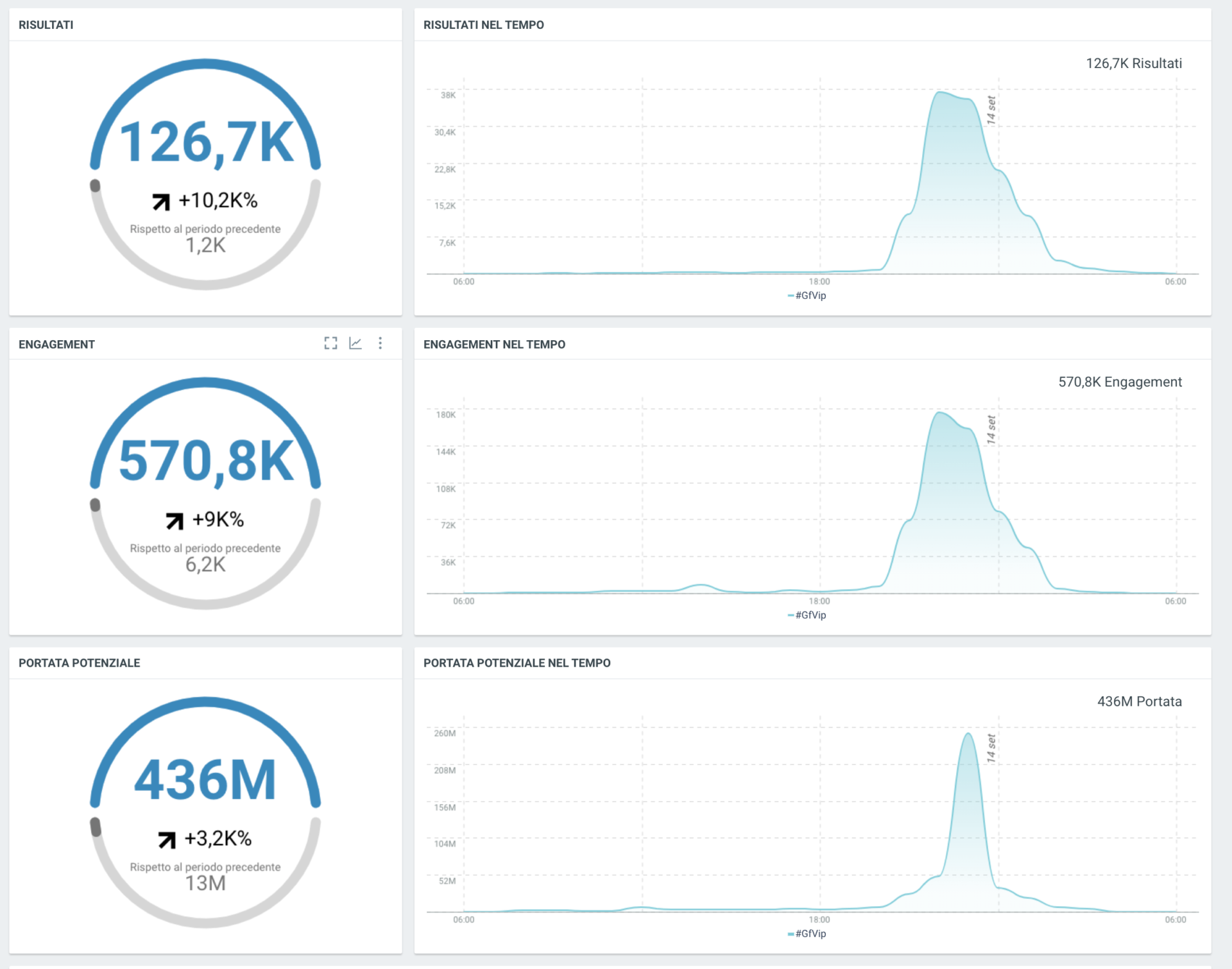
Task: Click the 126,7K results gauge value
Action: tap(206, 142)
